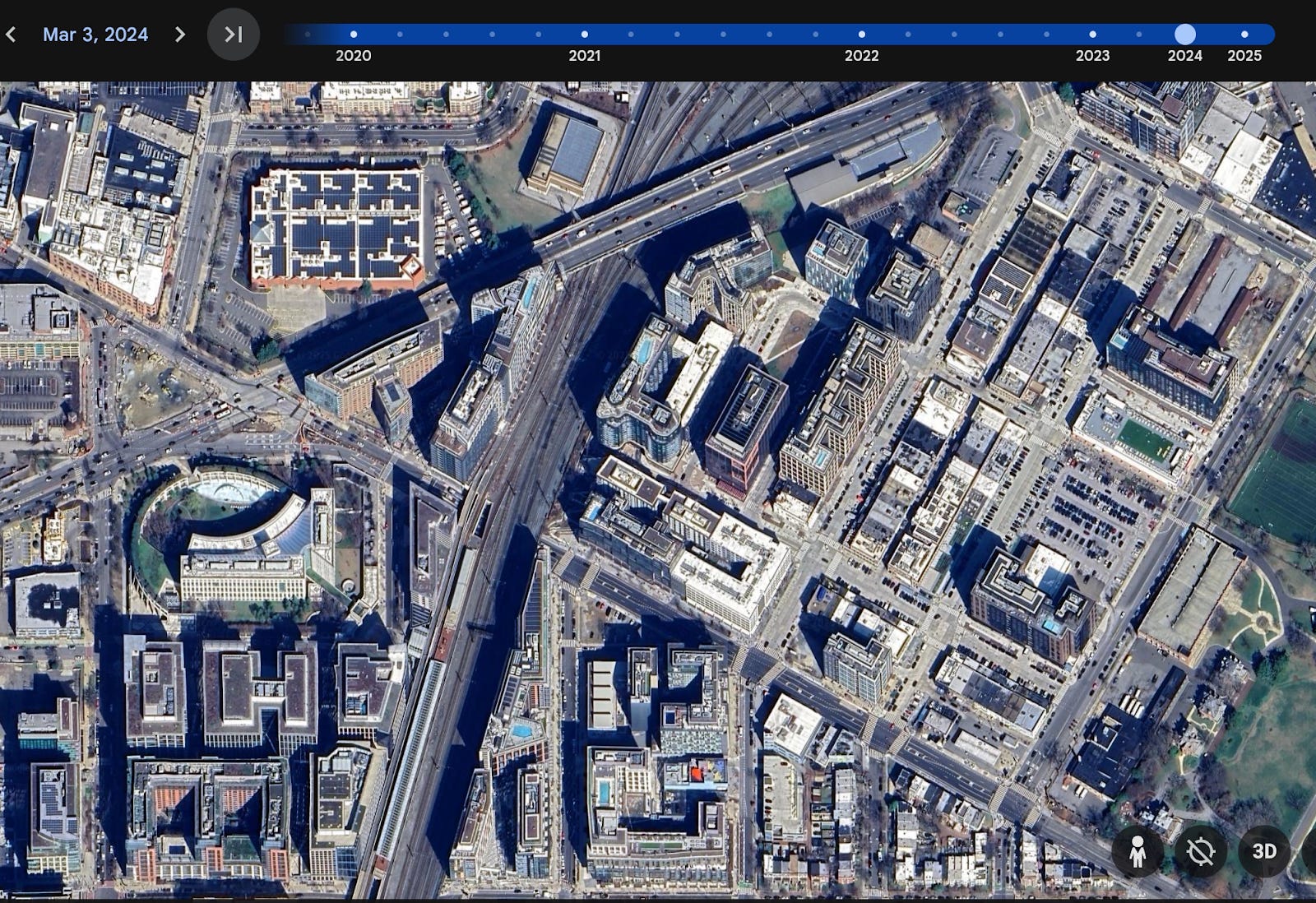This screenshot has width=1316, height=903.
Task: Click the lone dot between 2023 and 2024
Action: pyautogui.click(x=1139, y=35)
